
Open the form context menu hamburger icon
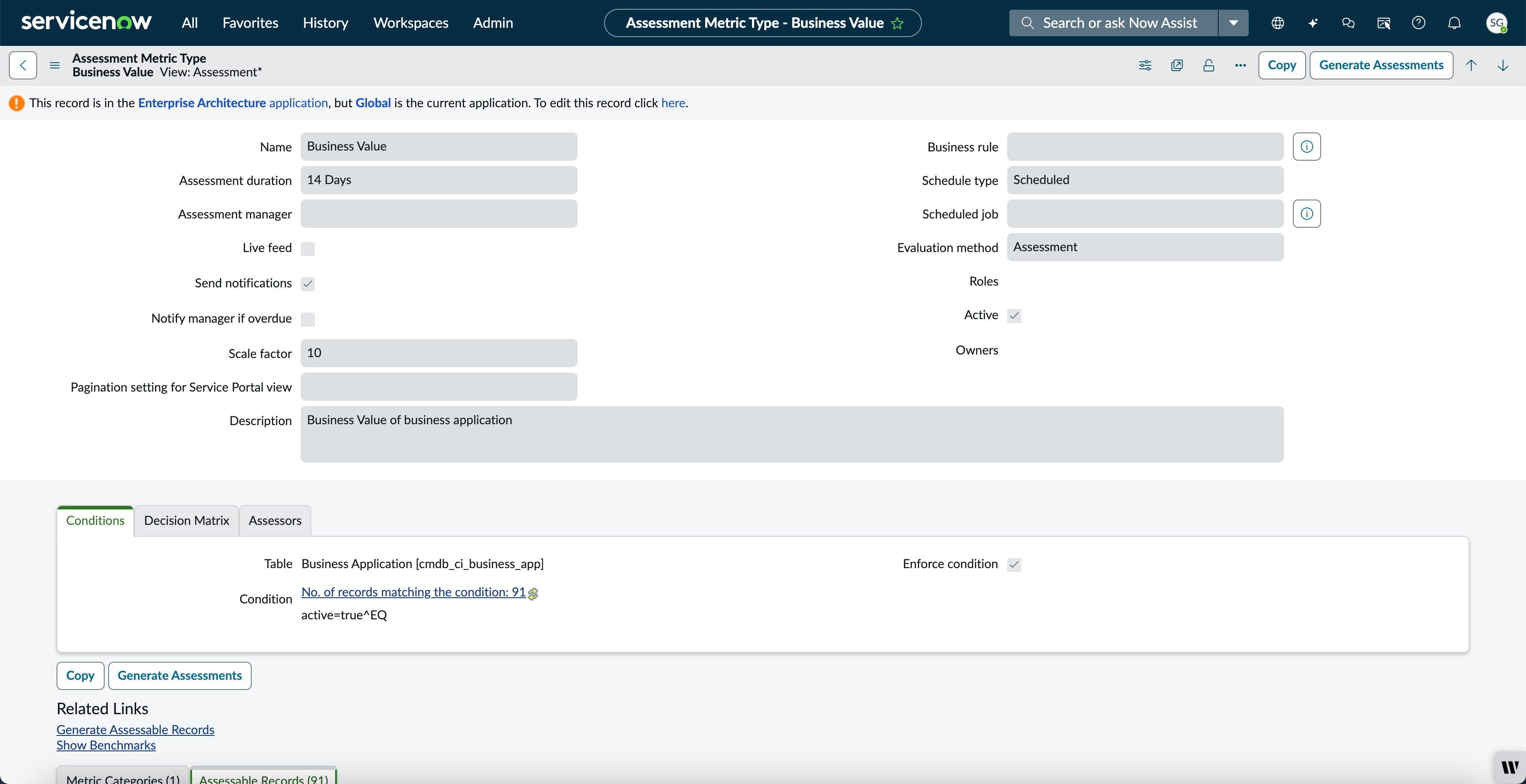coord(54,65)
